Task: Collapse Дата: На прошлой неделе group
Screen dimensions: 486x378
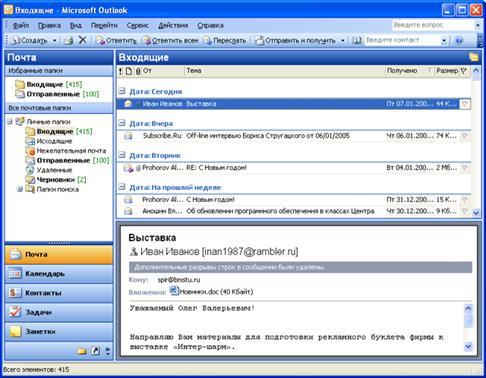Action: (122, 187)
